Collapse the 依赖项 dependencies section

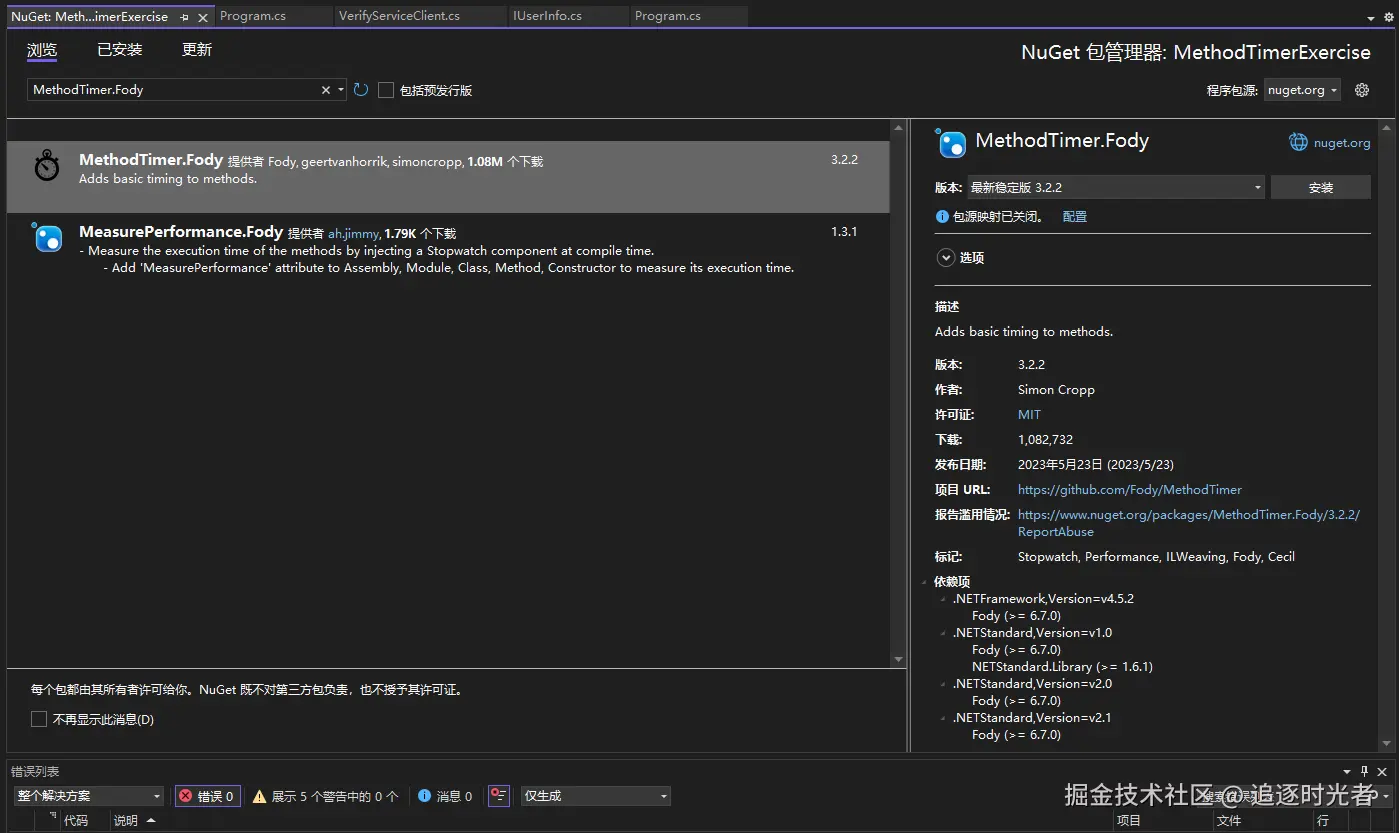pos(924,582)
